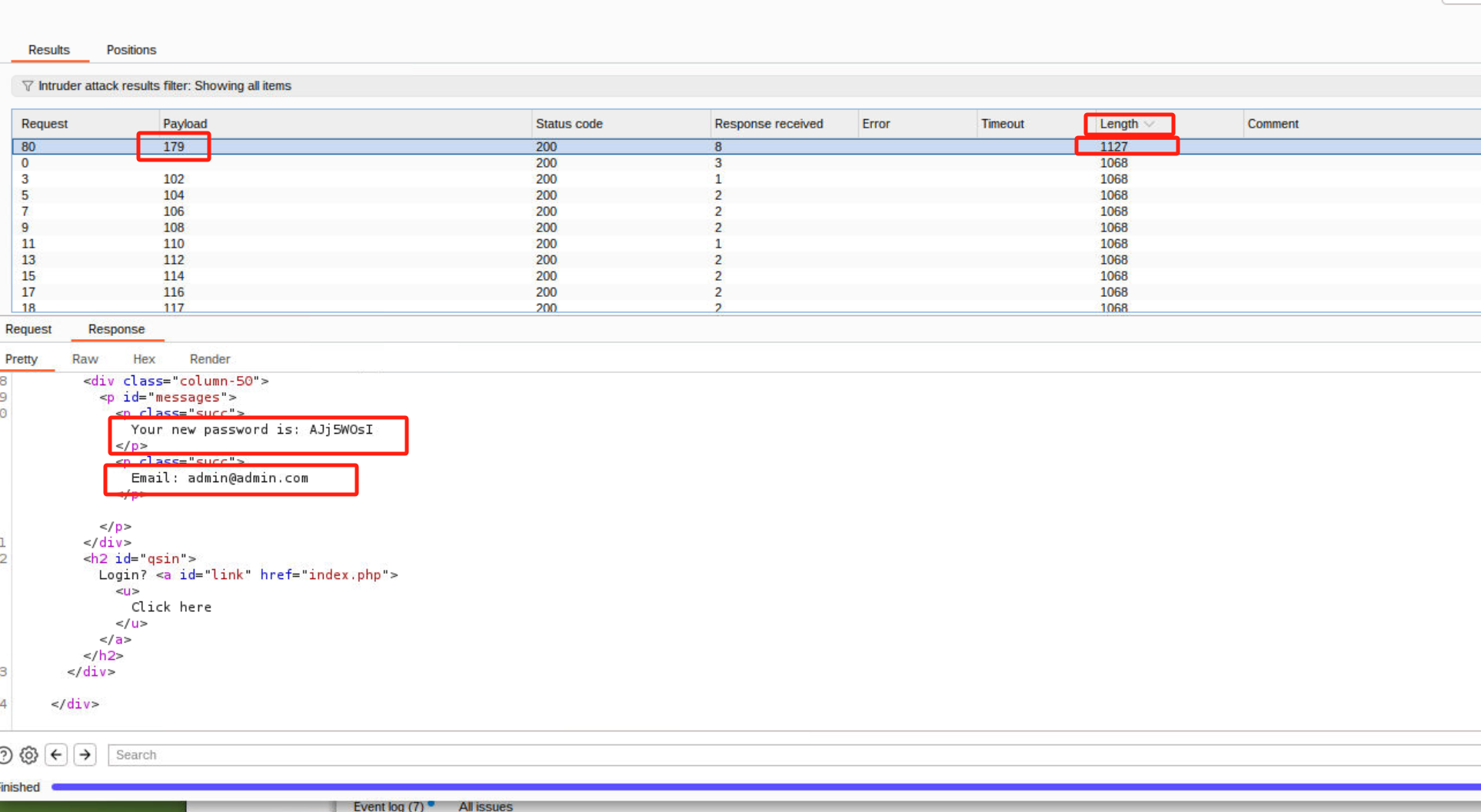Go to previous search match arrow

click(x=56, y=755)
